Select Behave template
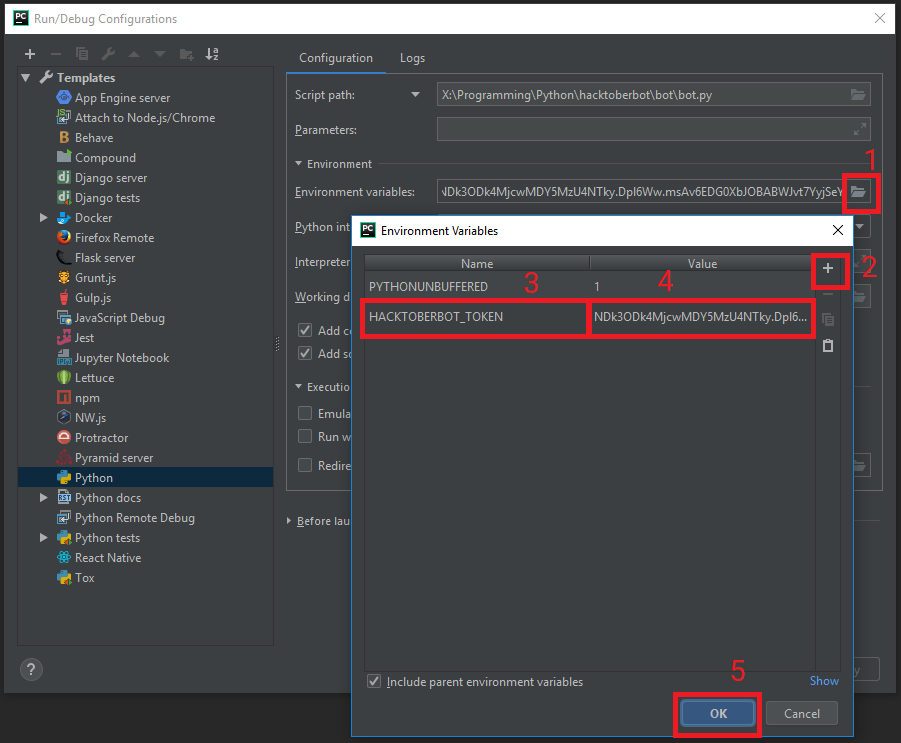This screenshot has height=743, width=901. pyautogui.click(x=85, y=138)
